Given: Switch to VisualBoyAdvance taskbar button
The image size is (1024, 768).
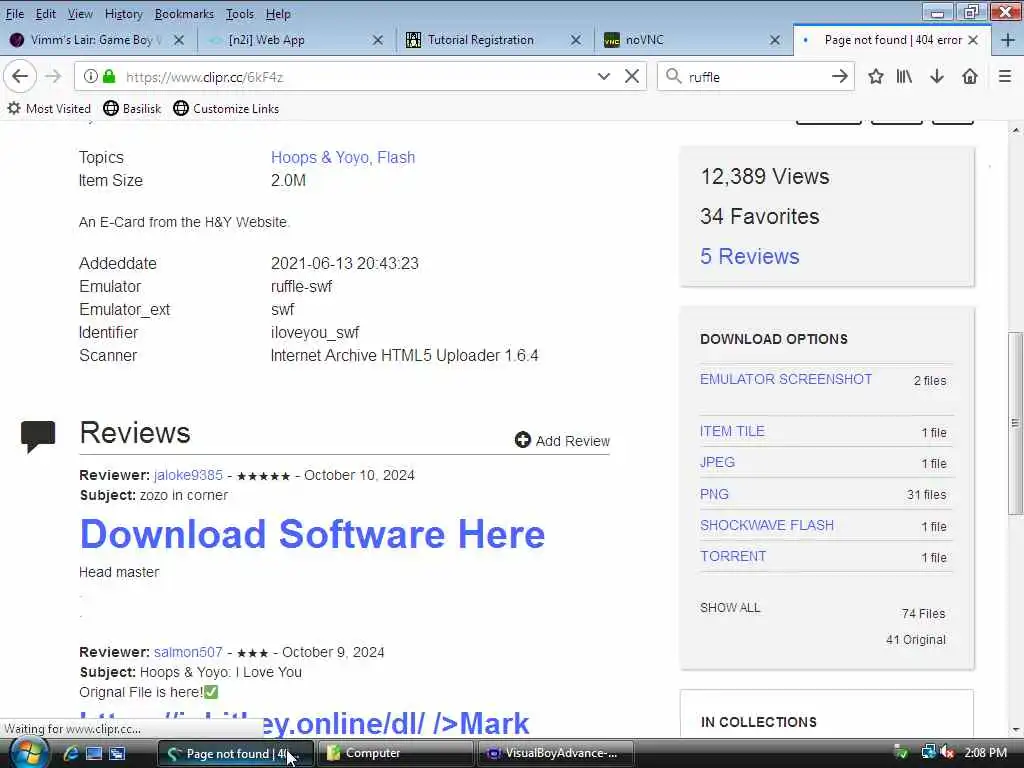Looking at the screenshot, I should coord(556,753).
